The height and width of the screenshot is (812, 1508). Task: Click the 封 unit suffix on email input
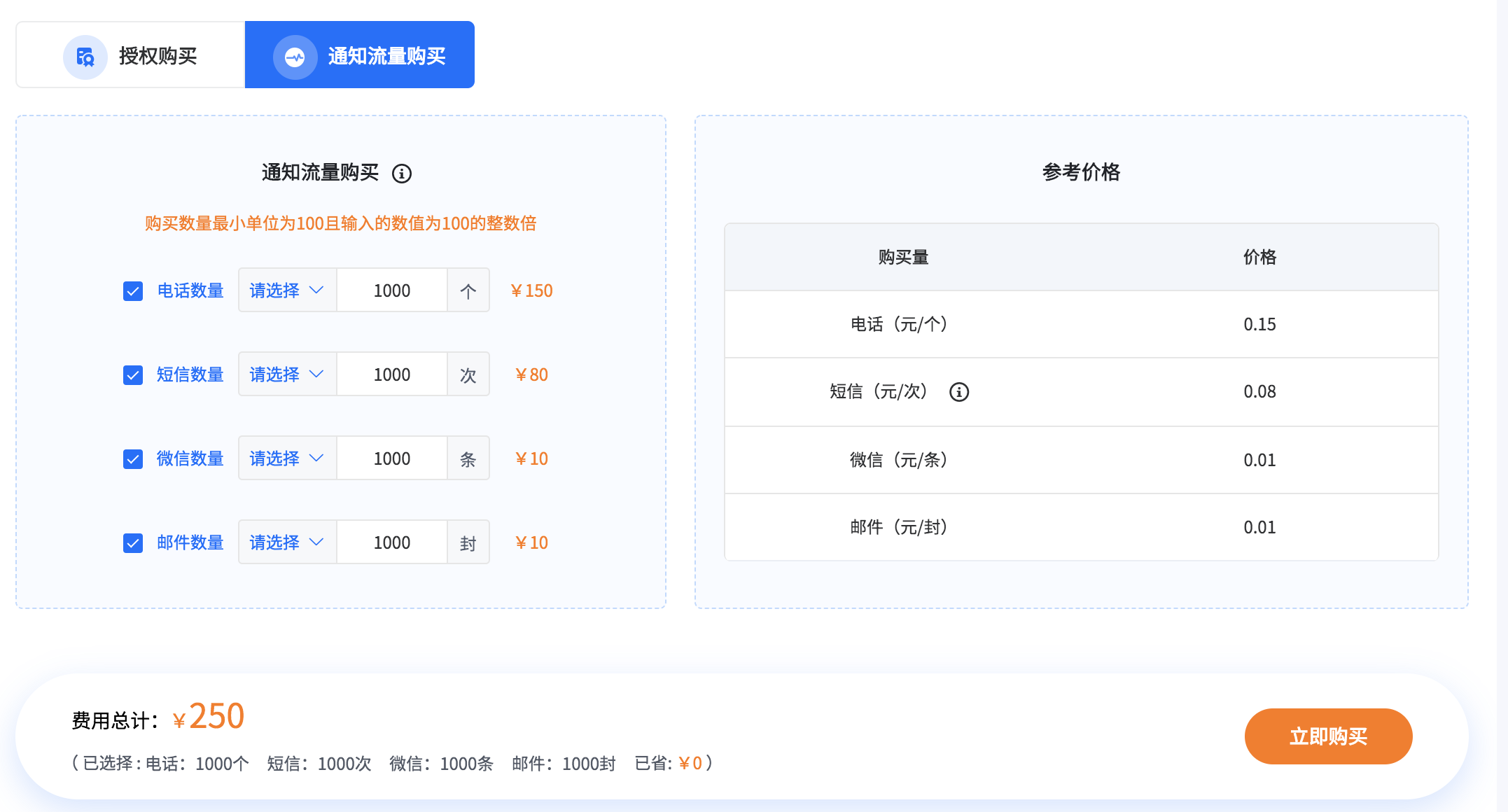click(468, 542)
